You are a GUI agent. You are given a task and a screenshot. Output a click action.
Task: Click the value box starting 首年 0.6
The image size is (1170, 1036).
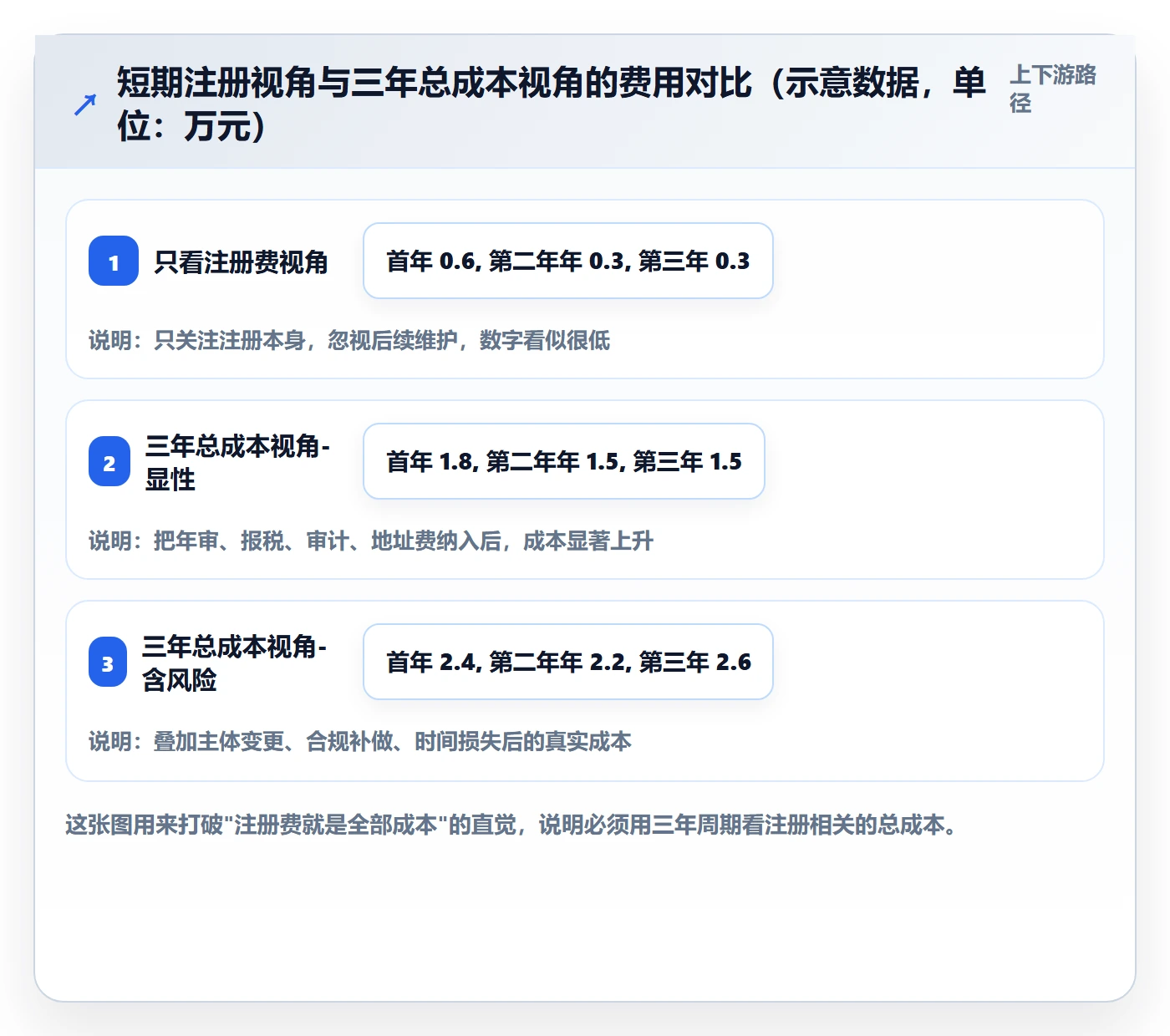[568, 261]
